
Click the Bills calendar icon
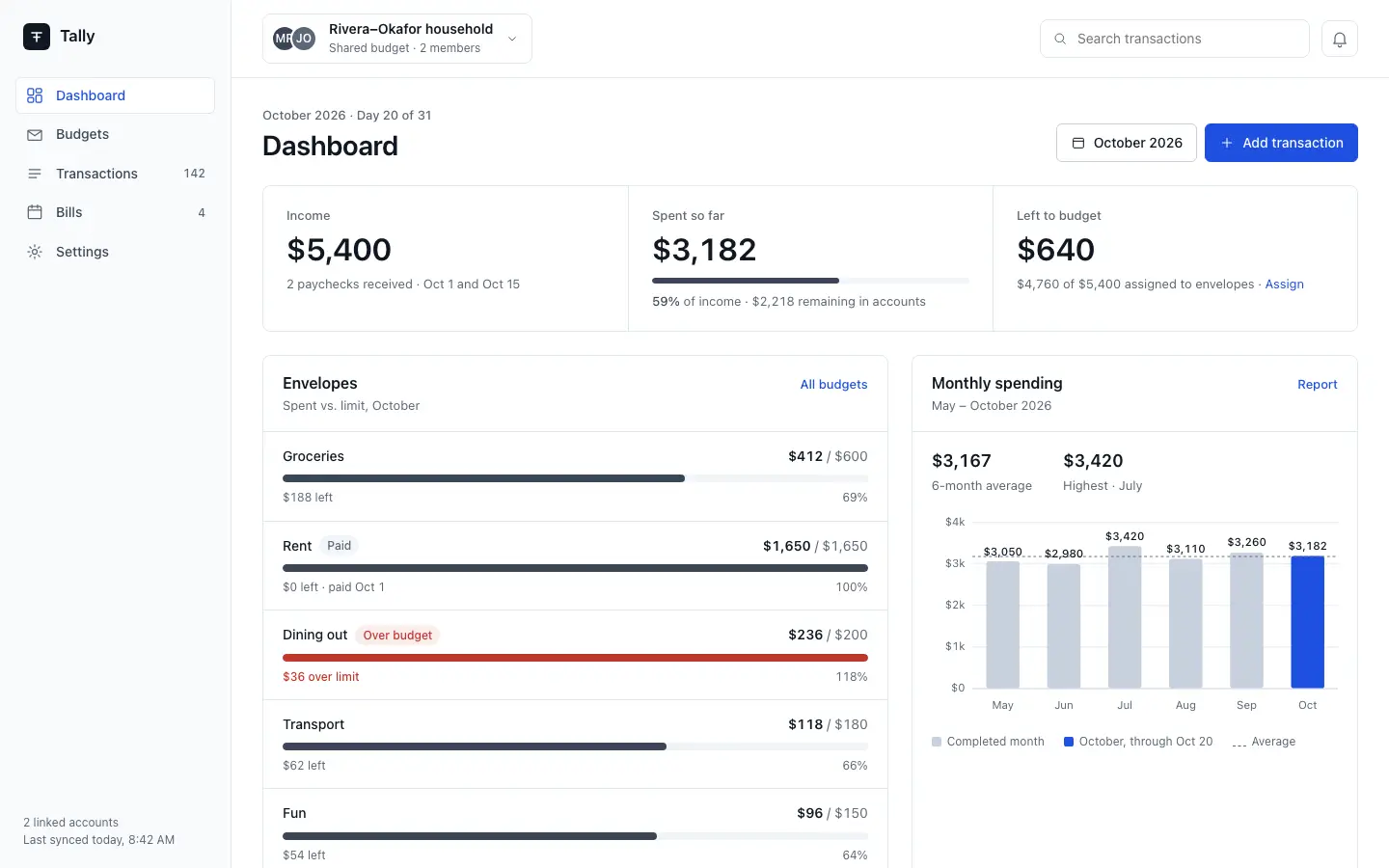point(35,212)
